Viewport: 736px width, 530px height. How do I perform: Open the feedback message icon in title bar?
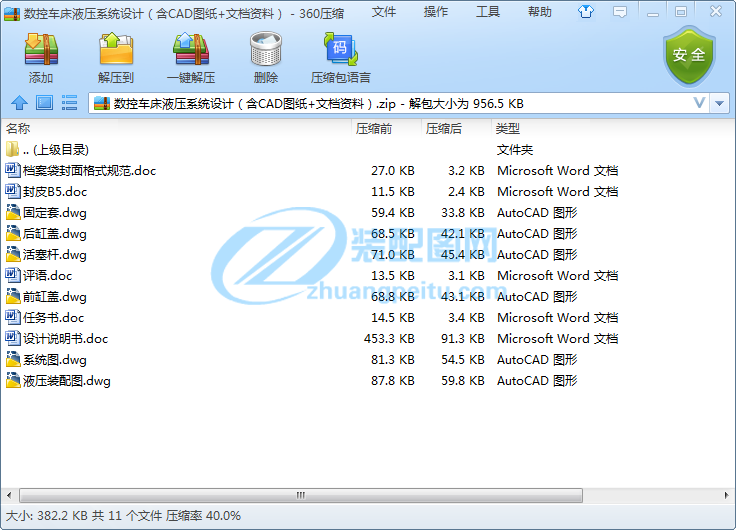pos(620,12)
